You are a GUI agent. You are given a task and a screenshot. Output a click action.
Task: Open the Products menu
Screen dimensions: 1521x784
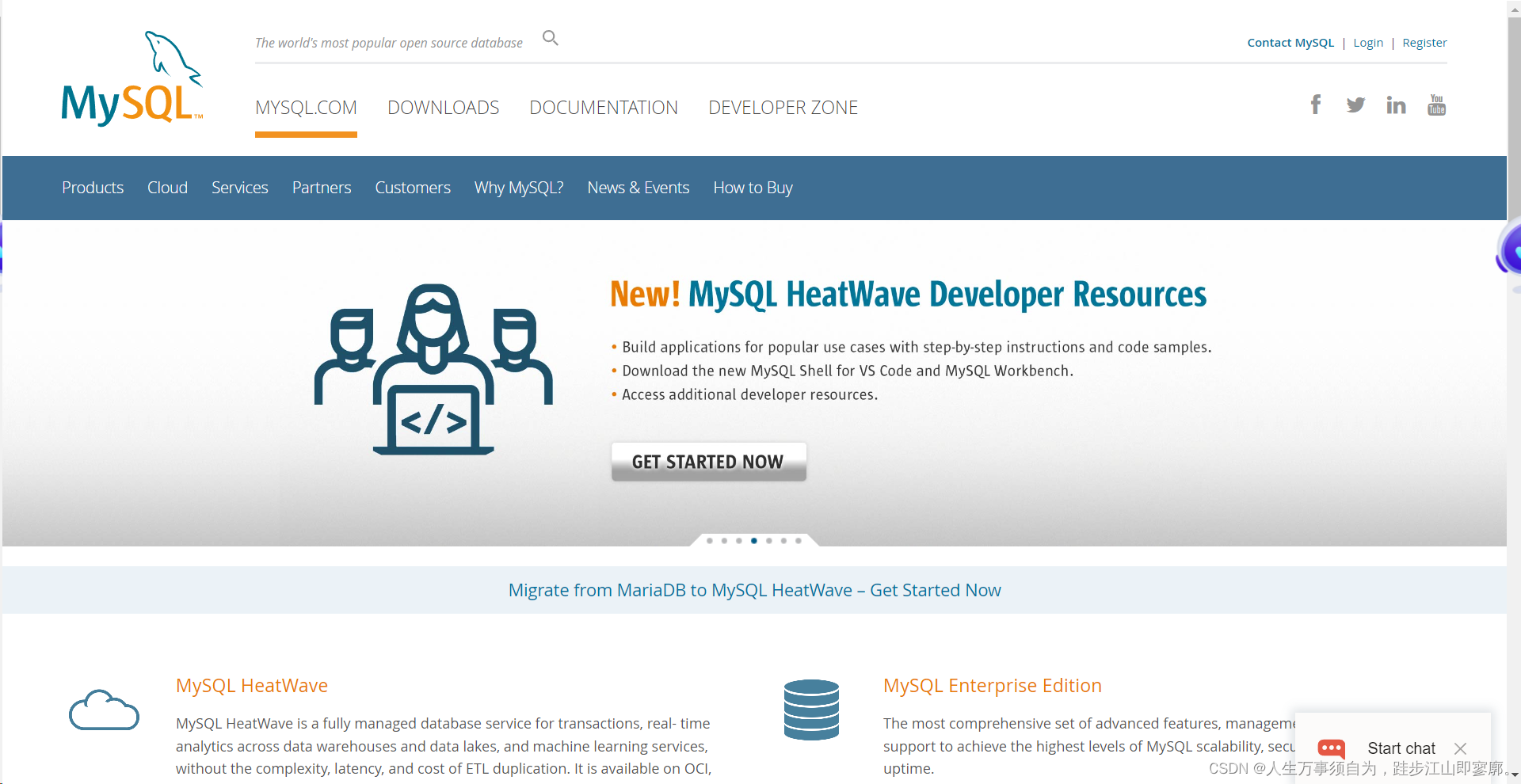coord(92,188)
